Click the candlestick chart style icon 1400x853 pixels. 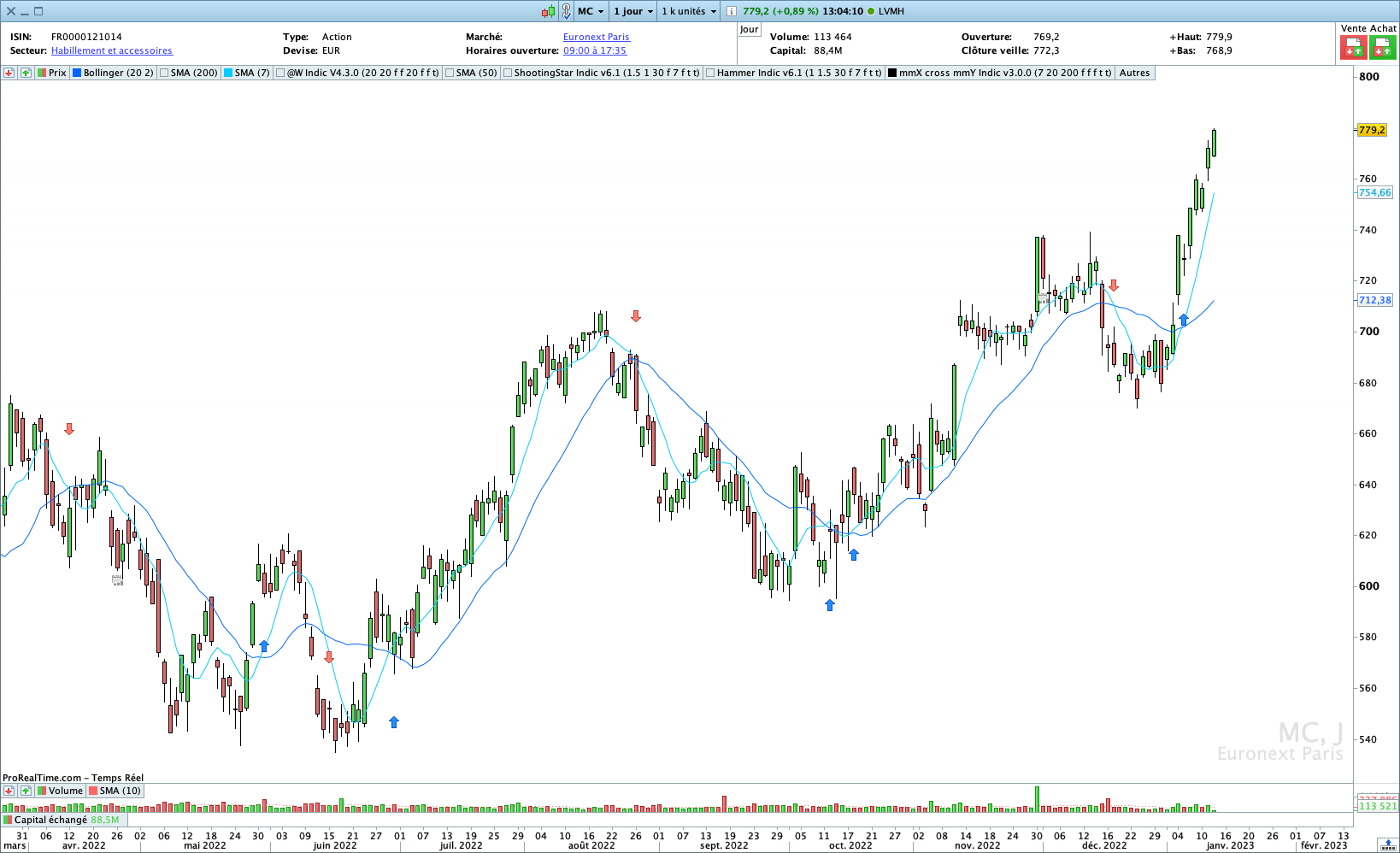[x=549, y=11]
